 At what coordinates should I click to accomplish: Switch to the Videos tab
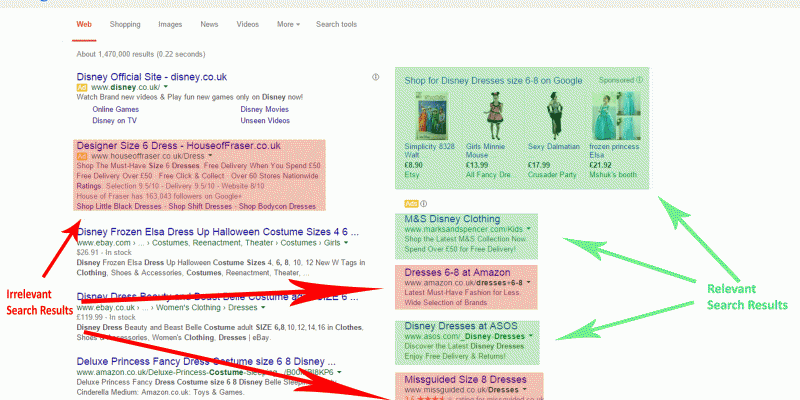(x=247, y=24)
